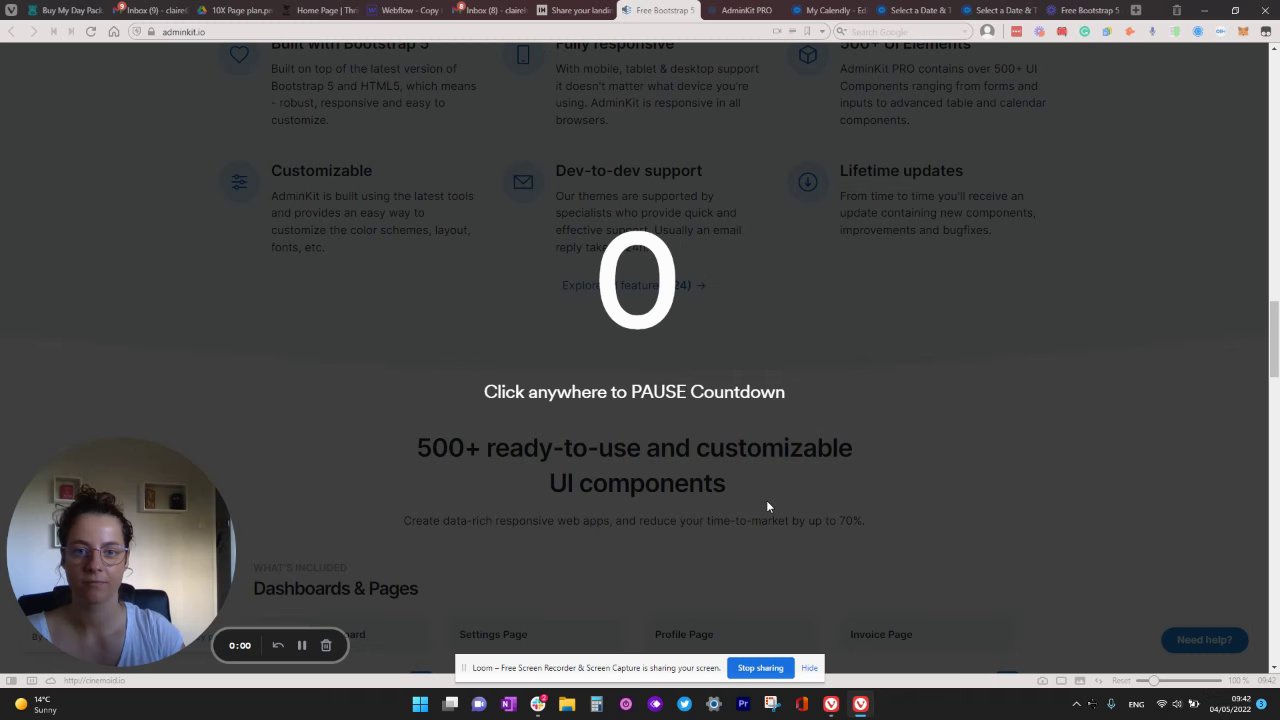Viewport: 1280px width, 720px height.
Task: Click the Stop sharing button
Action: (760, 668)
